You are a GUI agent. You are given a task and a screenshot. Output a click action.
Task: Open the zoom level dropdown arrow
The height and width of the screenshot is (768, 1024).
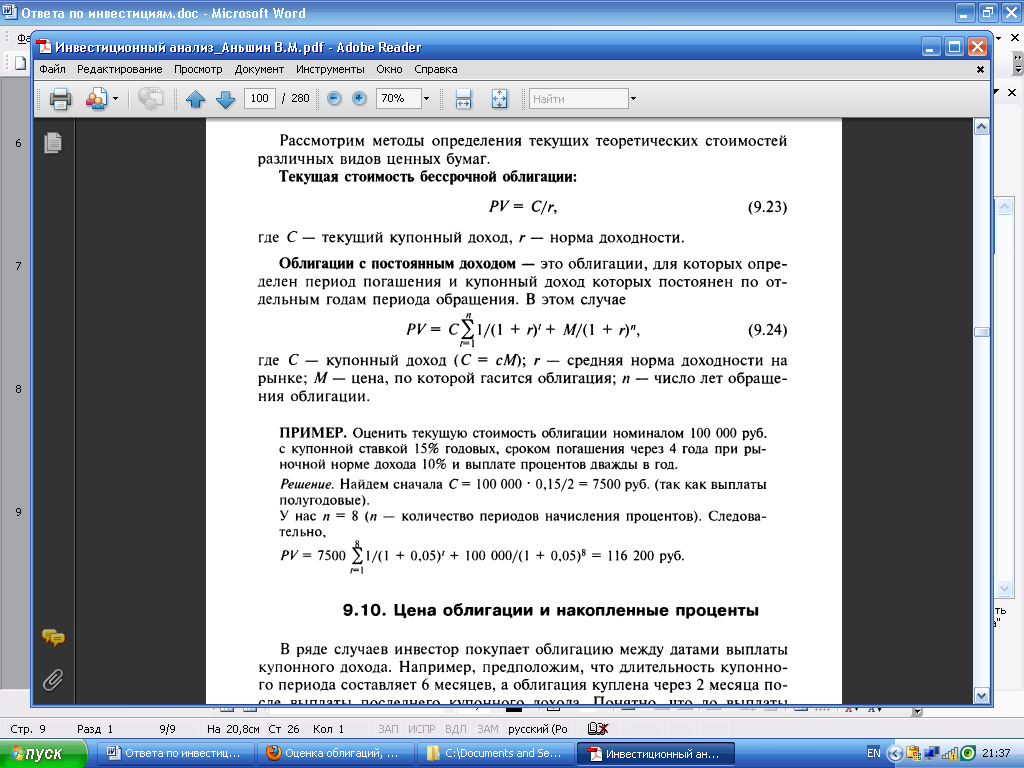tap(426, 99)
